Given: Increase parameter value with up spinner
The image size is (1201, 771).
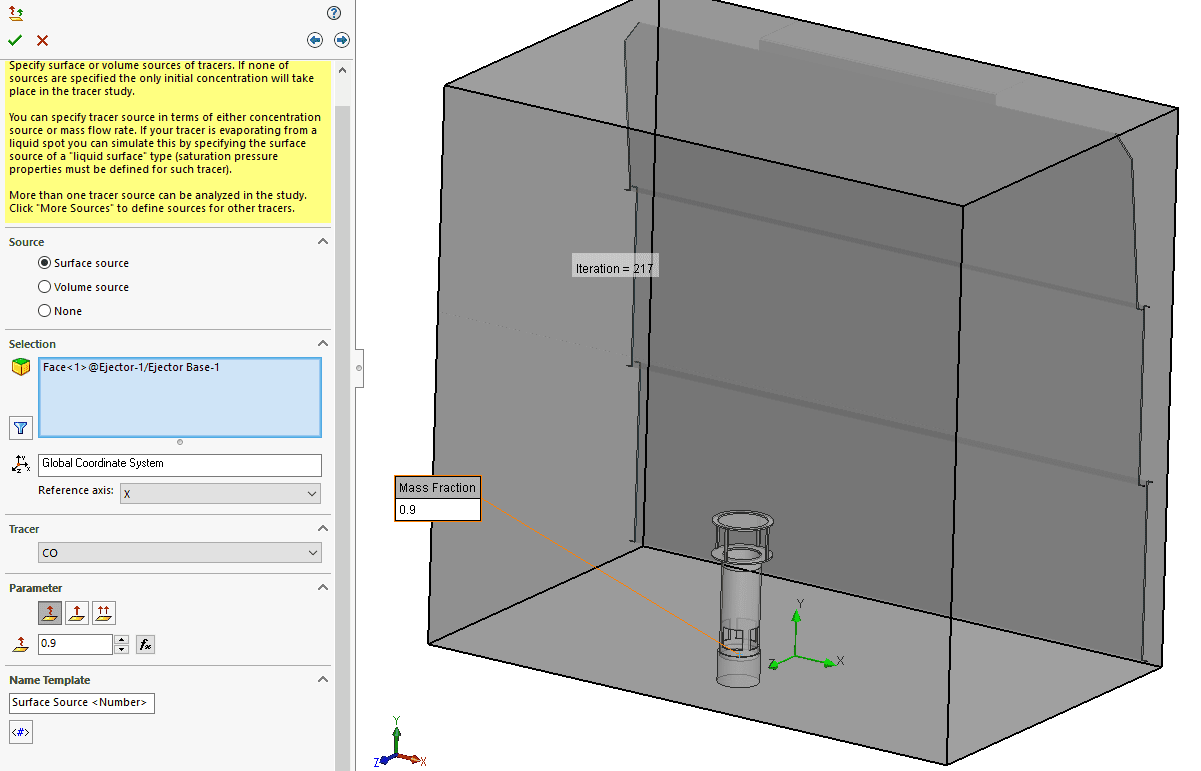Looking at the screenshot, I should pos(122,640).
